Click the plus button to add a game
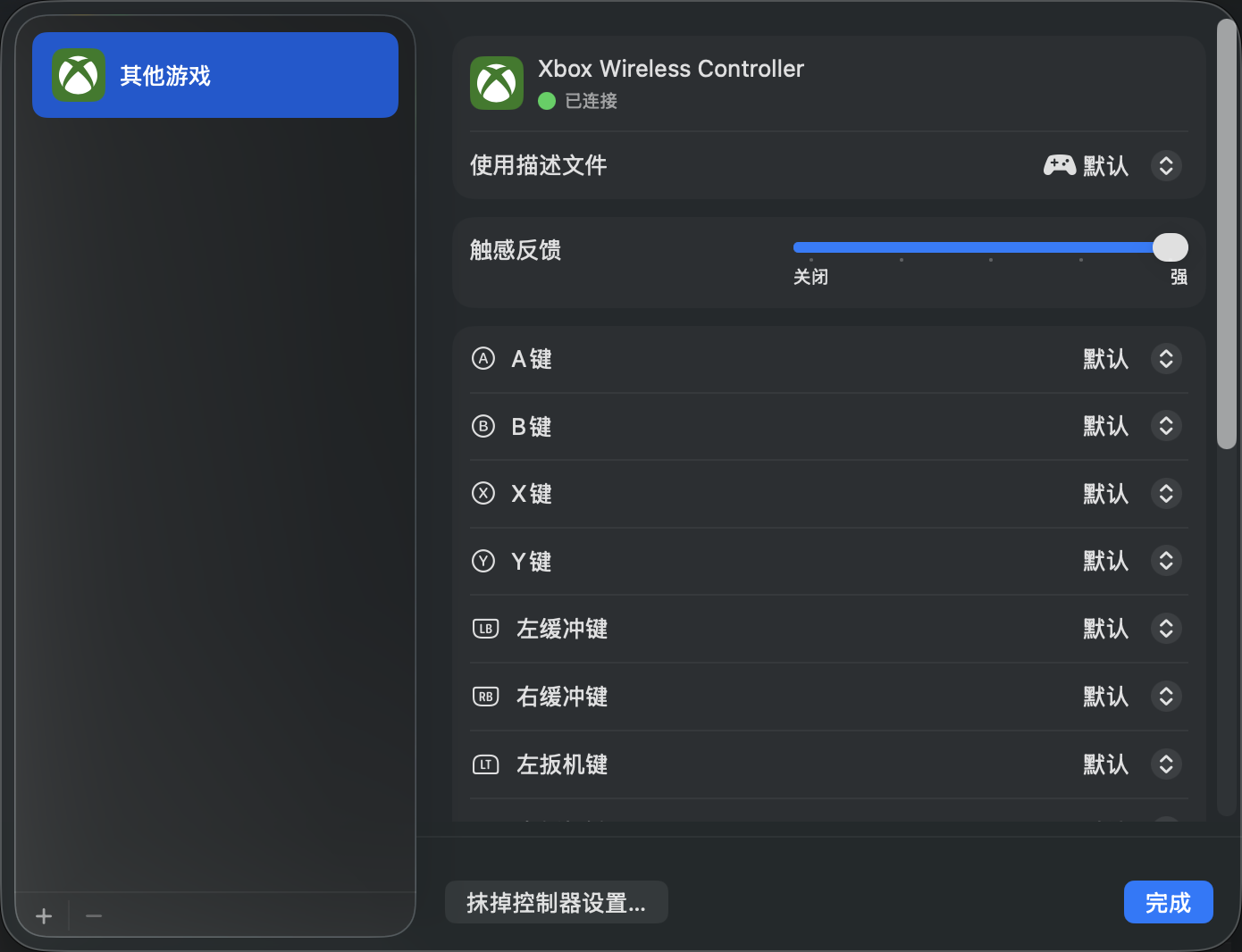The width and height of the screenshot is (1242, 952). click(44, 916)
